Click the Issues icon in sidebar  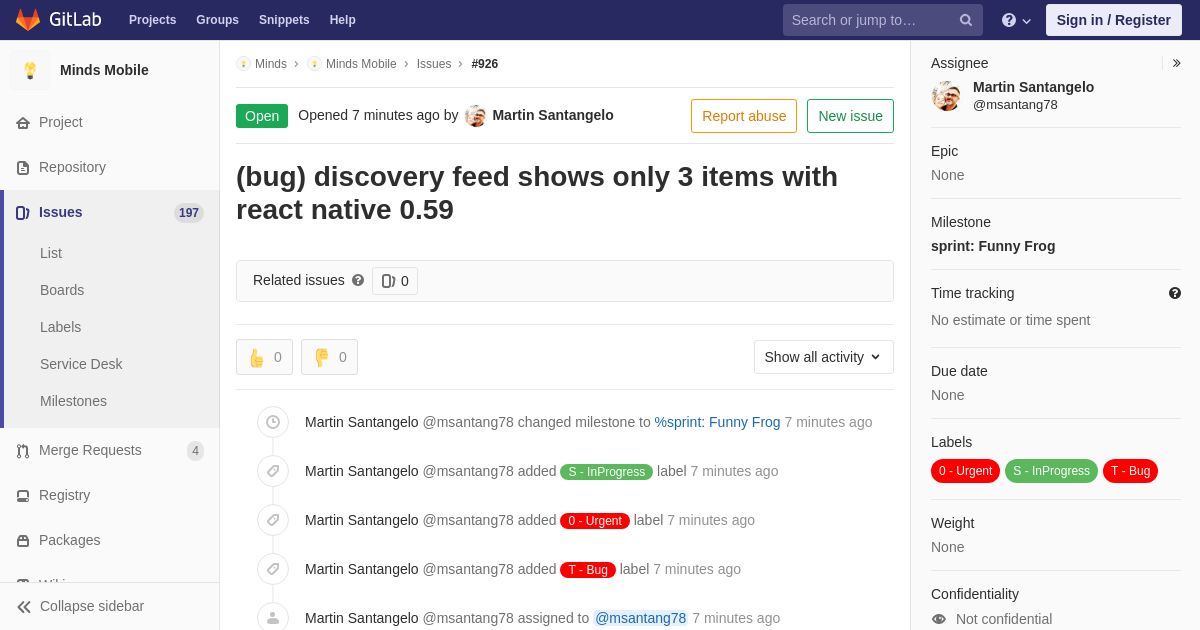pyautogui.click(x=23, y=213)
